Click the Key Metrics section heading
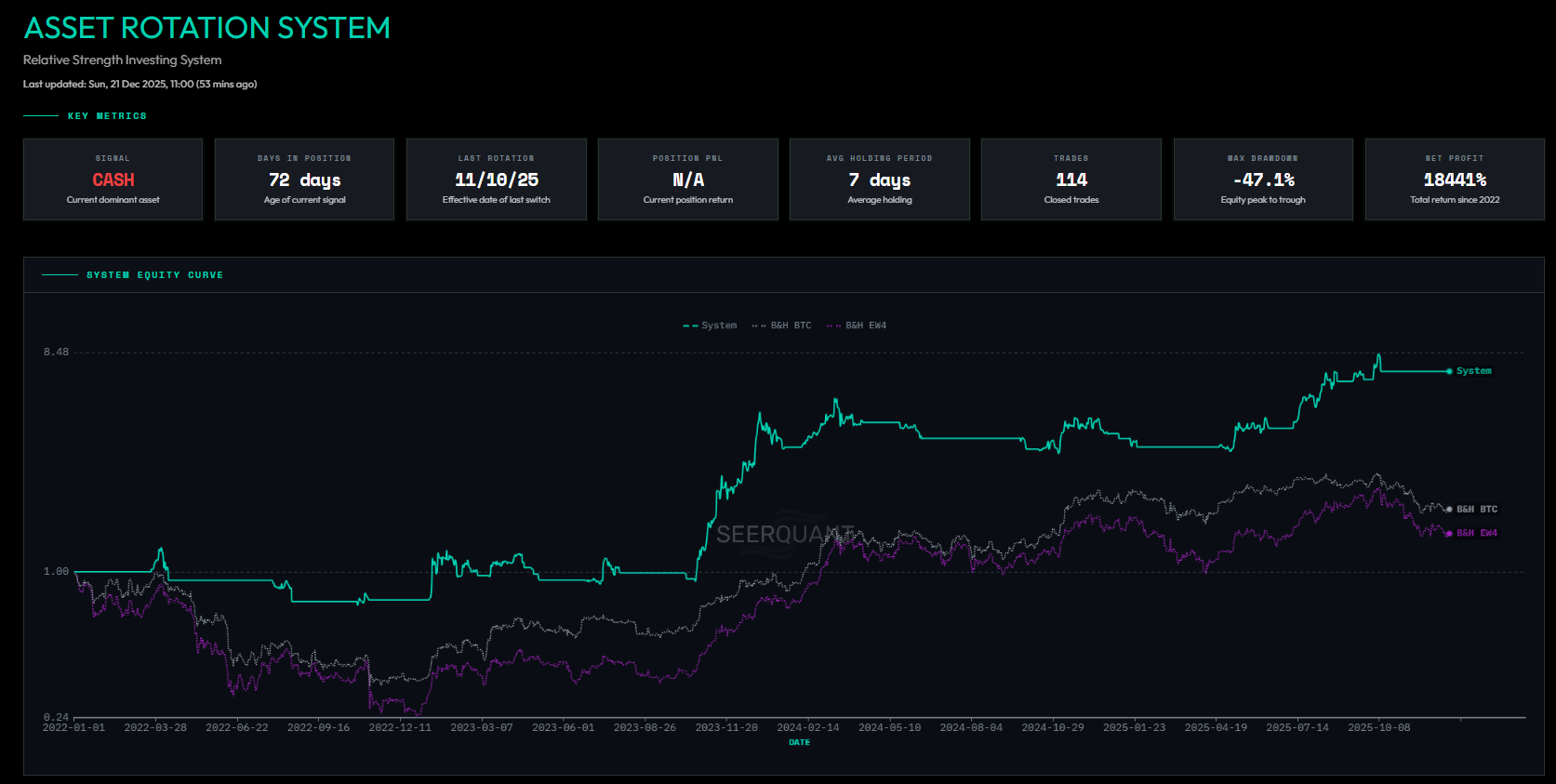1556x784 pixels. tap(107, 116)
